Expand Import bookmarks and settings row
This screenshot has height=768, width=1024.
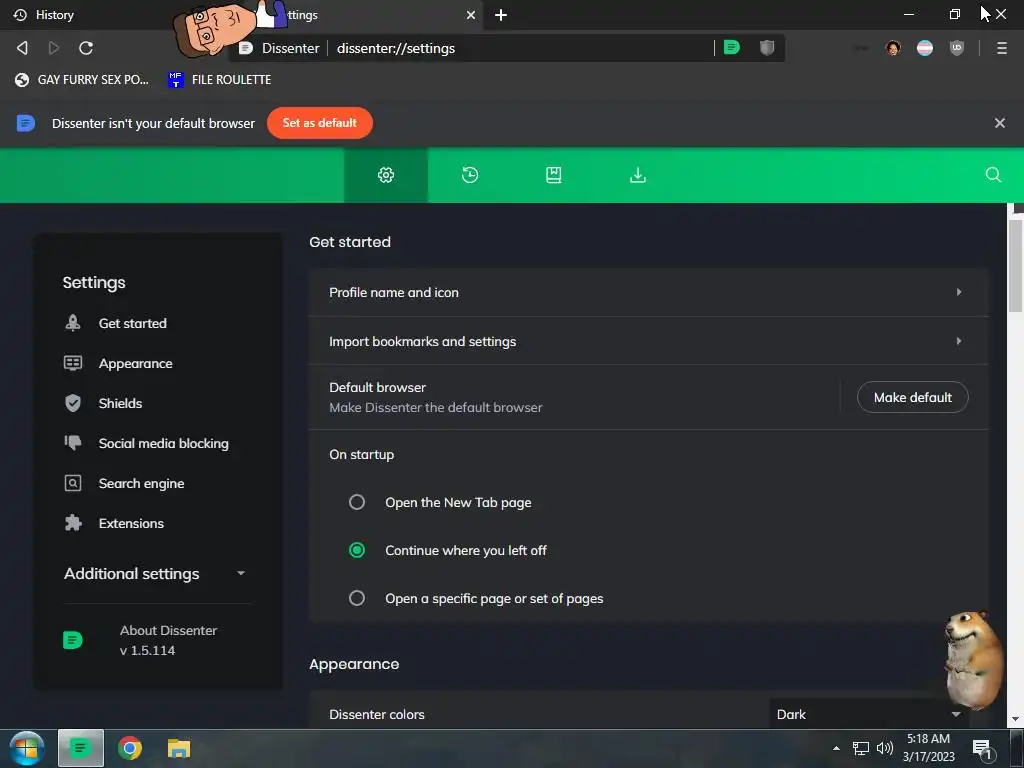[648, 341]
